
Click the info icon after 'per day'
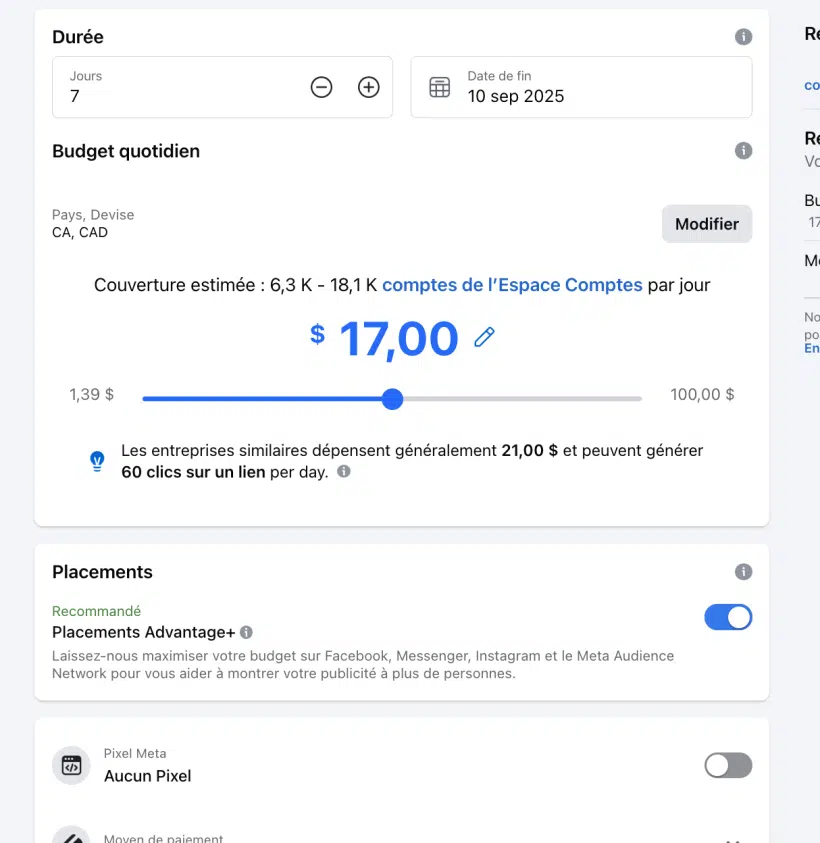tap(344, 471)
